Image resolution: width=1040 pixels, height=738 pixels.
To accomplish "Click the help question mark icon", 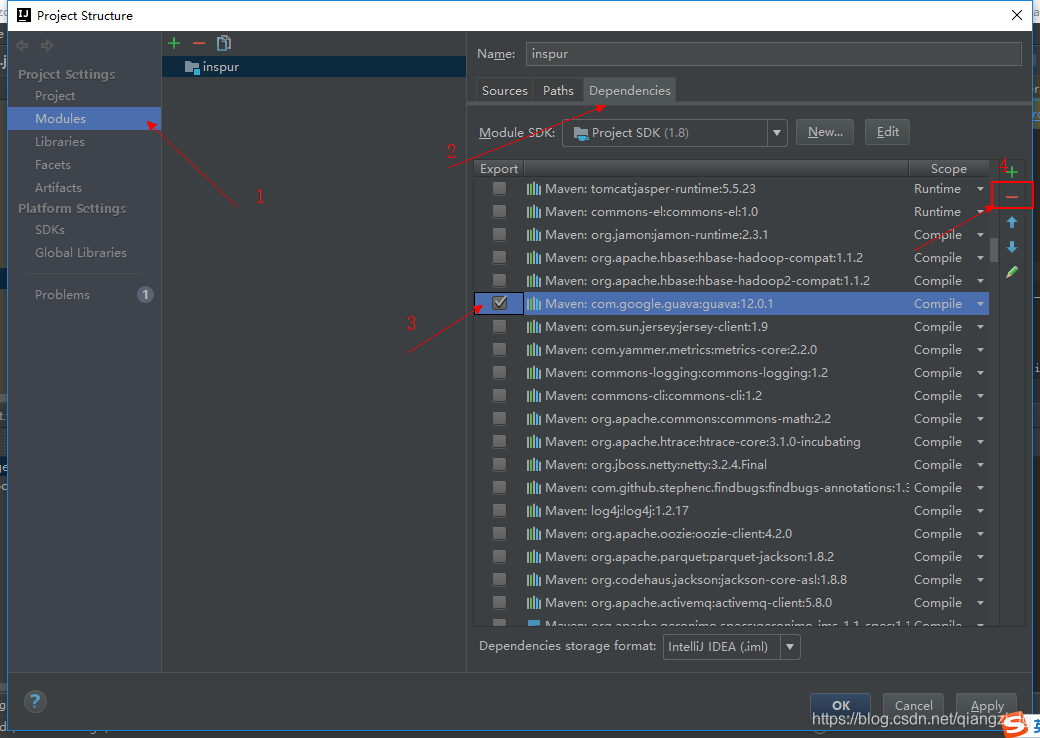I will tap(34, 701).
